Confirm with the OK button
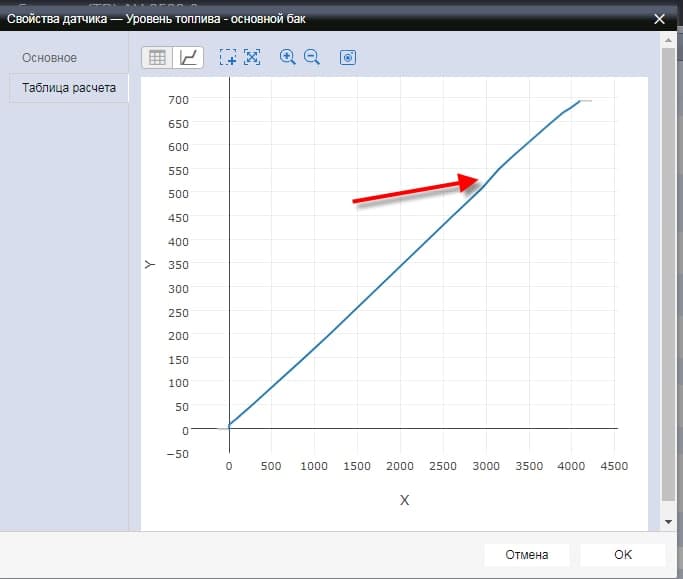This screenshot has height=579, width=683. coord(622,555)
